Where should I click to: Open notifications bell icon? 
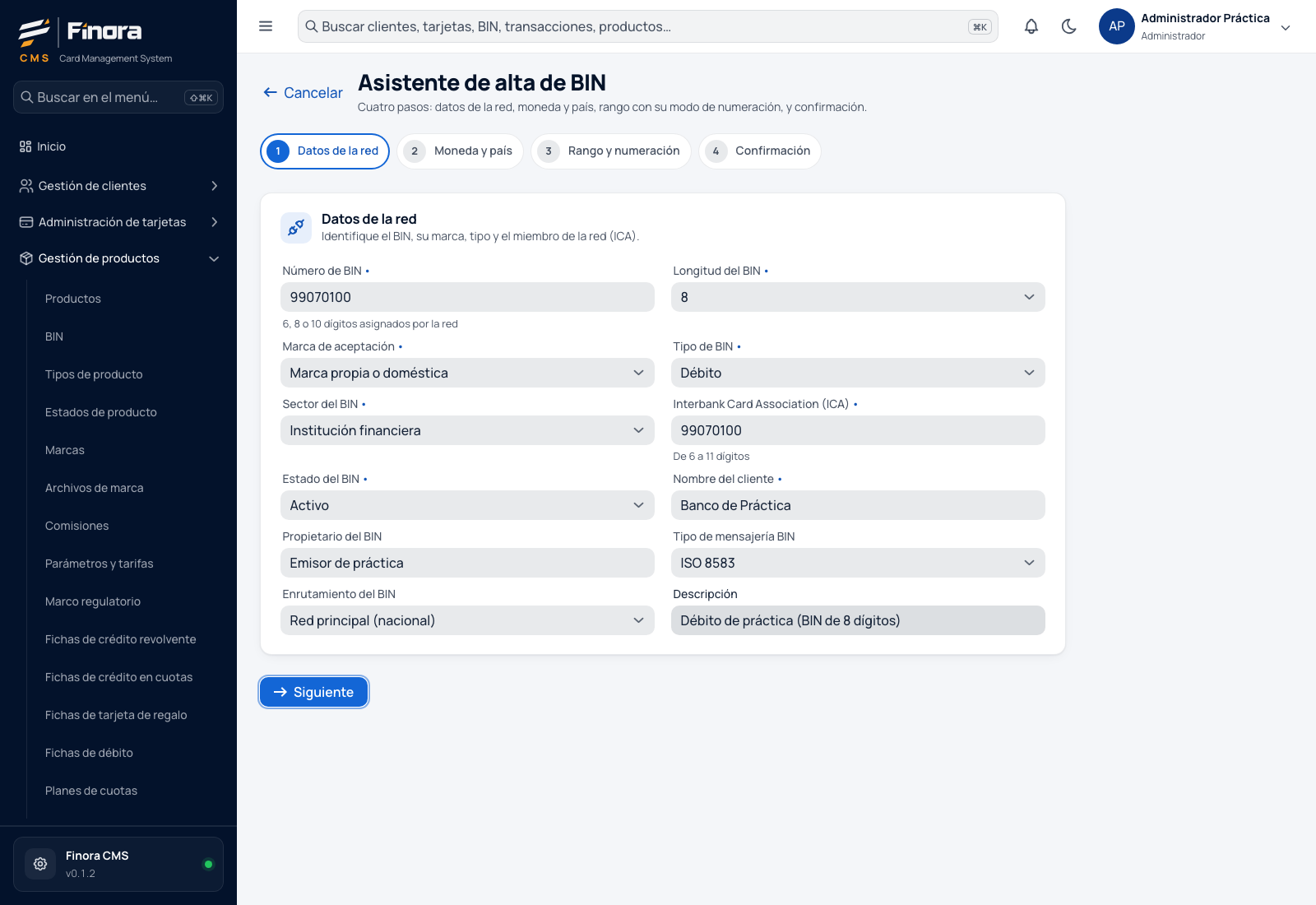(1031, 26)
